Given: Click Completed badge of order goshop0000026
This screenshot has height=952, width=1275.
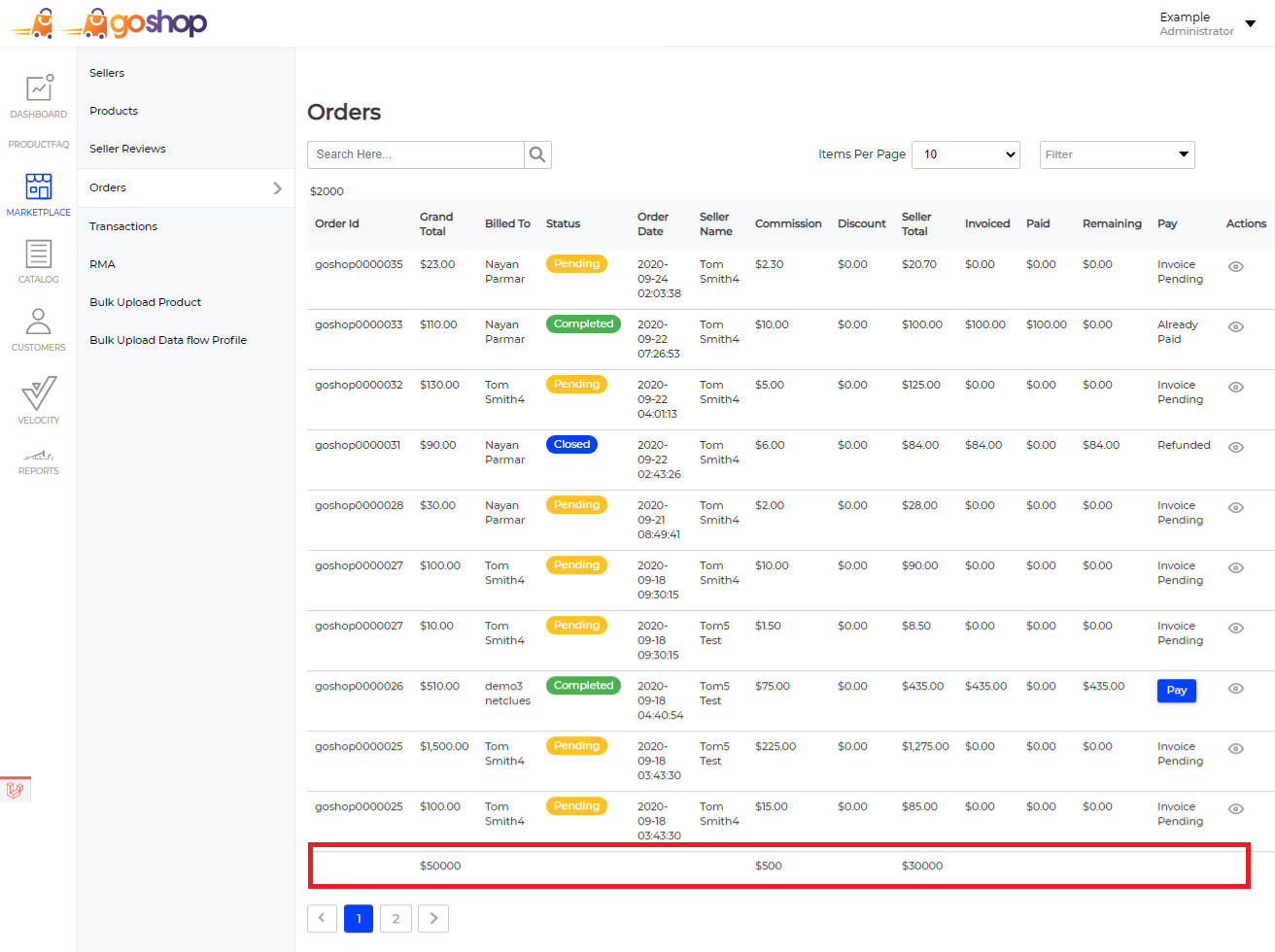Looking at the screenshot, I should pos(583,685).
